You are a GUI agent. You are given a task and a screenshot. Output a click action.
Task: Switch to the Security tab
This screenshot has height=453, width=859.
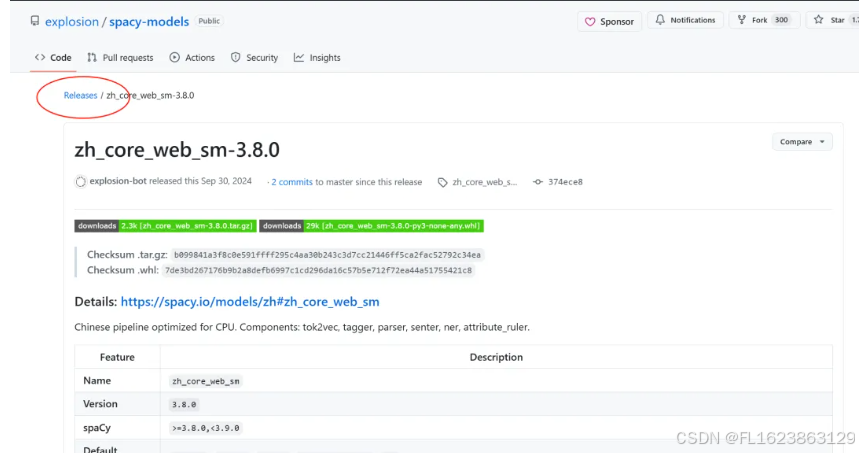pos(254,58)
